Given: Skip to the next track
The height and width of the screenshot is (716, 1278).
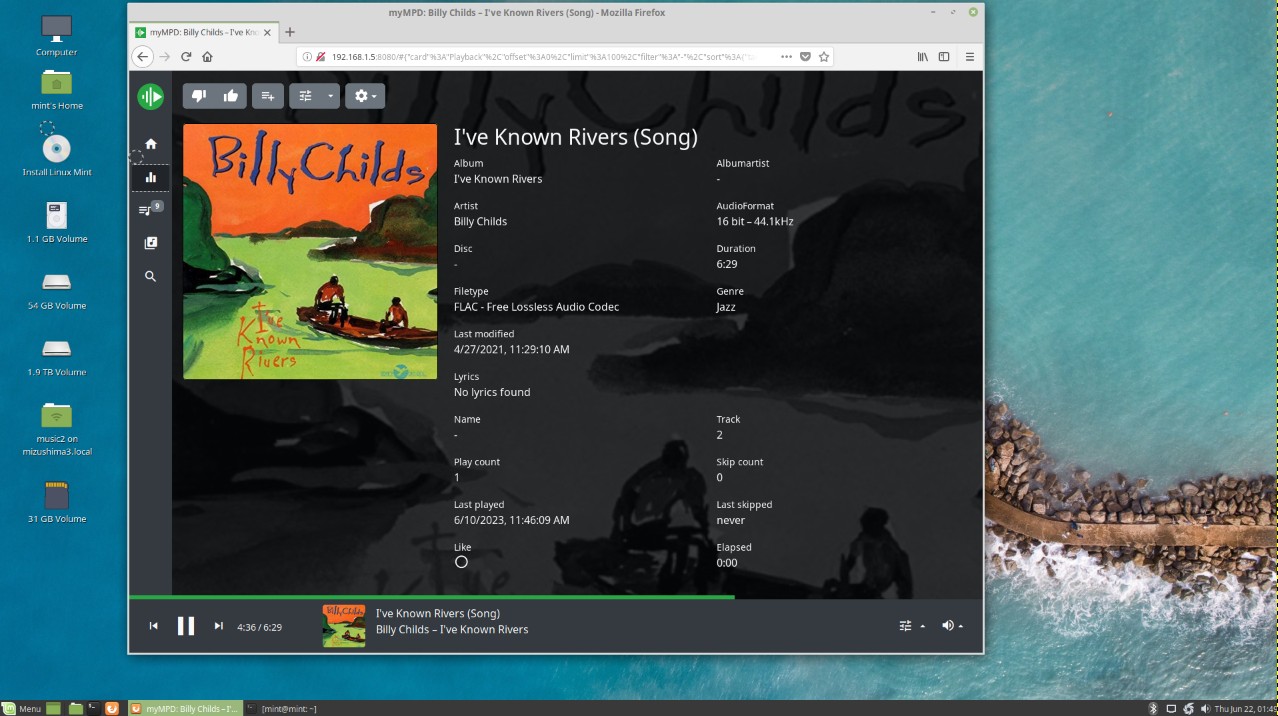Looking at the screenshot, I should (218, 626).
